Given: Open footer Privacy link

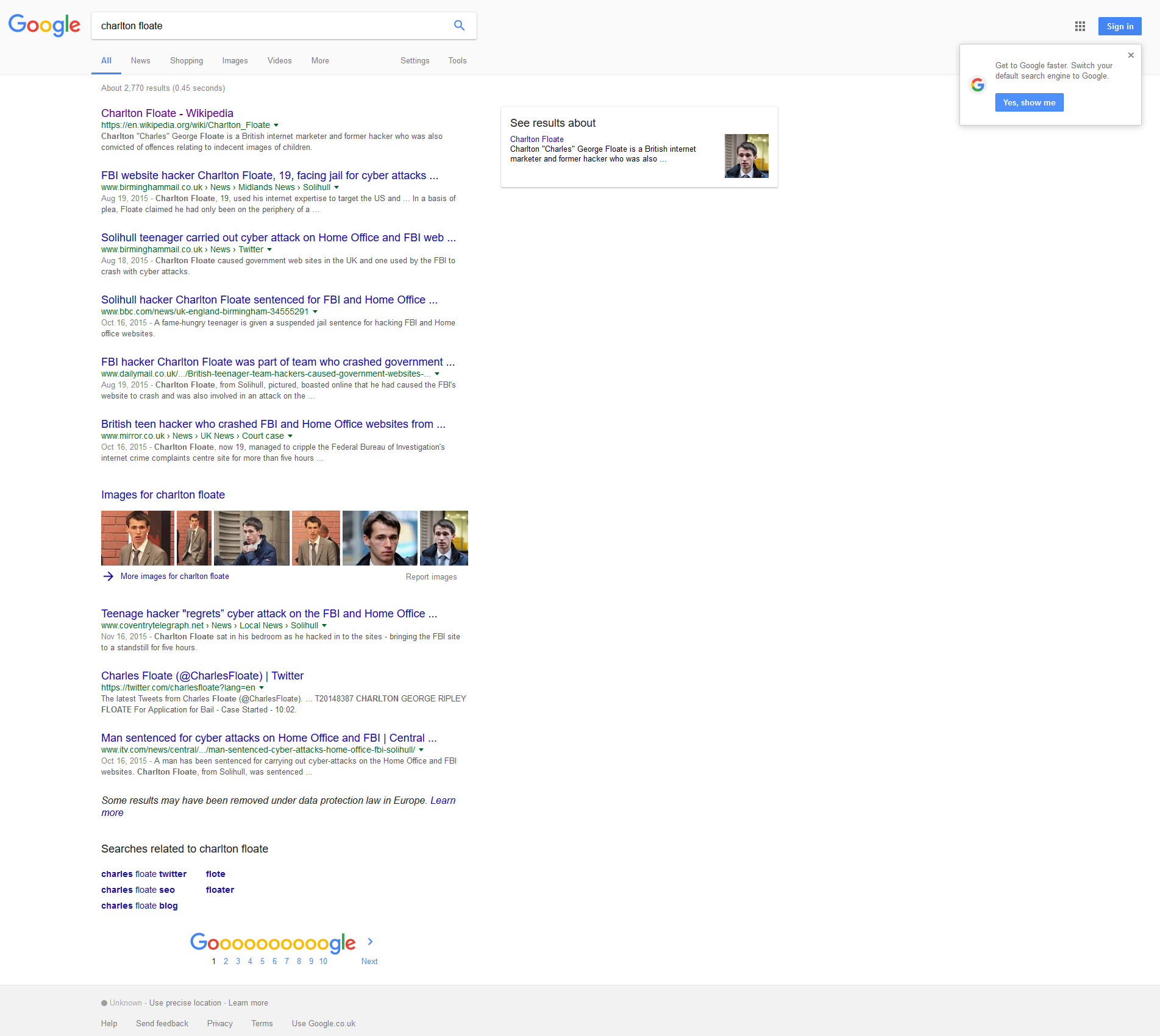Looking at the screenshot, I should (219, 1024).
